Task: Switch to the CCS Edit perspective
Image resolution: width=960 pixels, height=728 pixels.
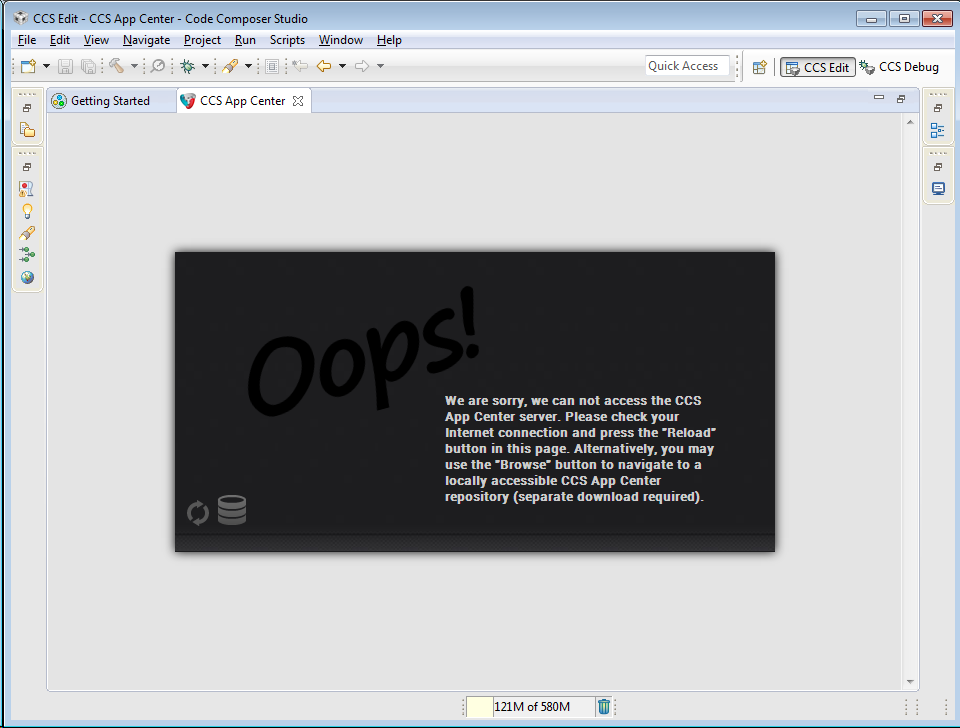Action: [x=817, y=67]
